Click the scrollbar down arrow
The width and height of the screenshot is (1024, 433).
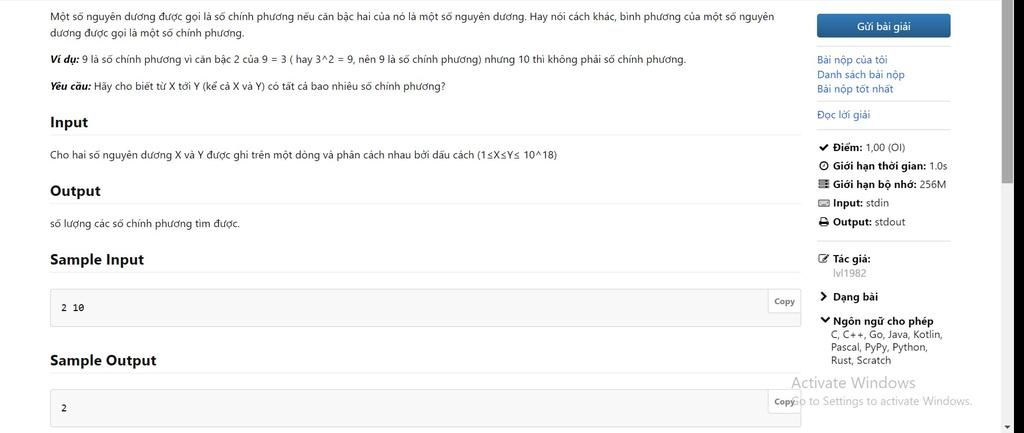[1008, 428]
